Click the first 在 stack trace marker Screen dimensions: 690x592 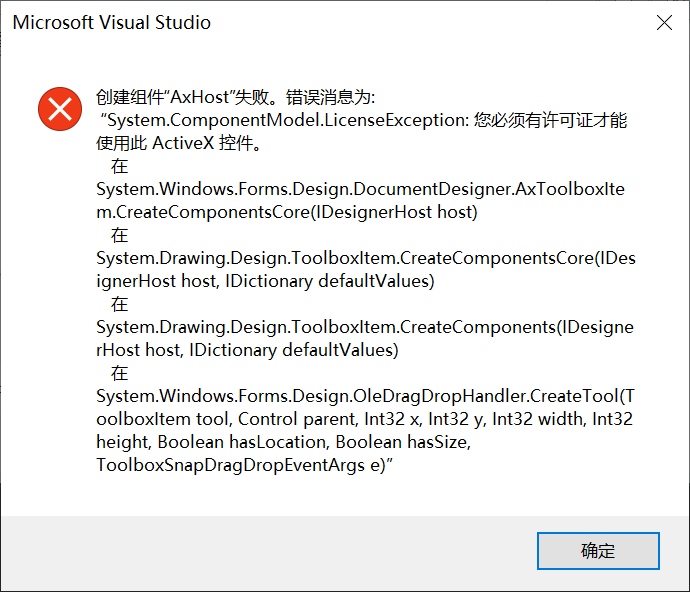coord(119,166)
